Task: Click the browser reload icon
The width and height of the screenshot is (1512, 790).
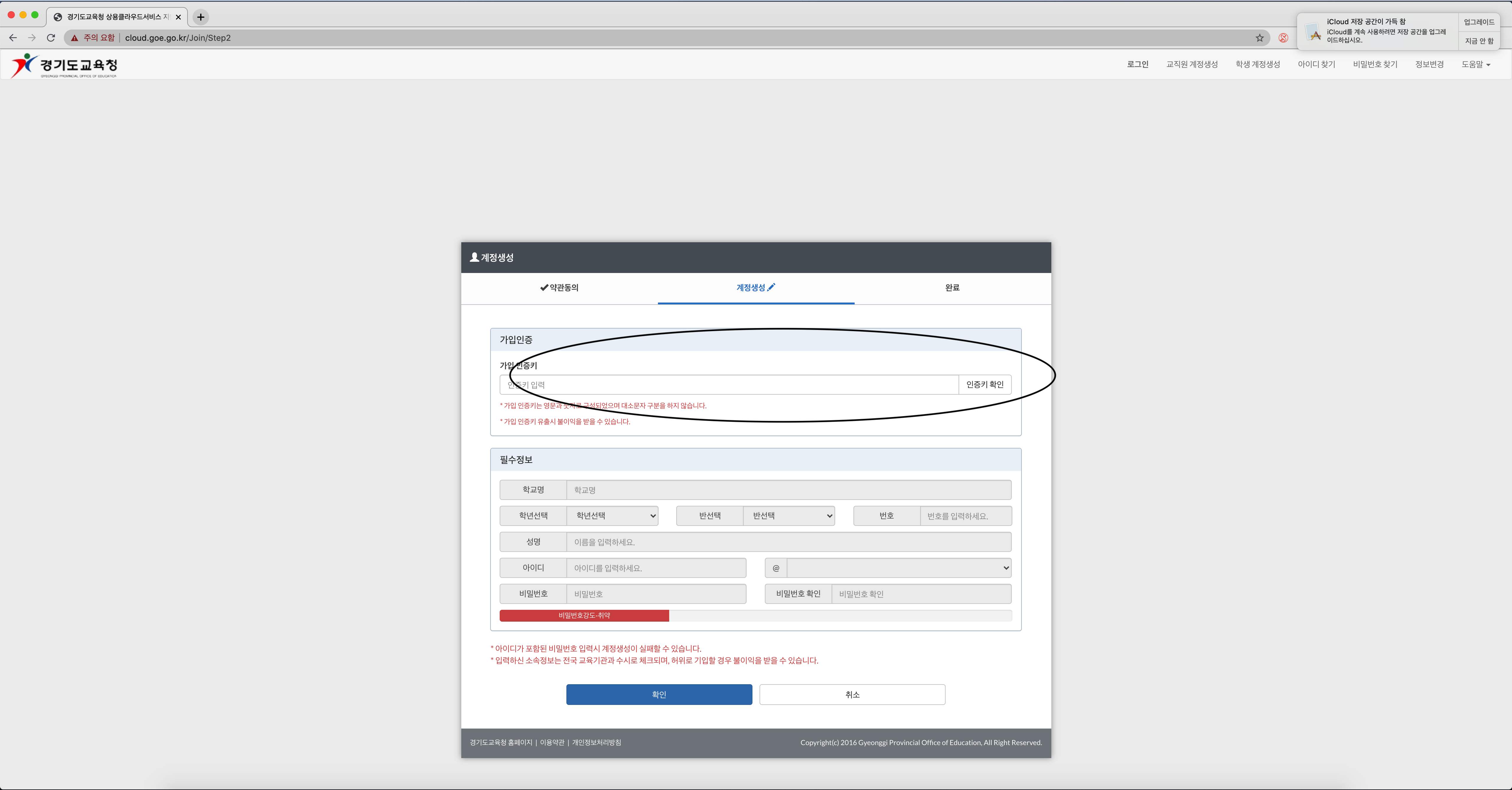Action: click(51, 38)
